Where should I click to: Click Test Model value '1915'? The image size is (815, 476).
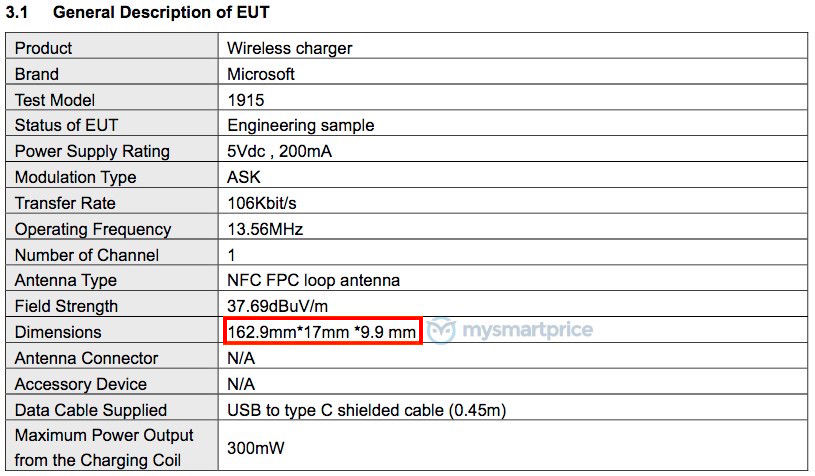pos(246,100)
